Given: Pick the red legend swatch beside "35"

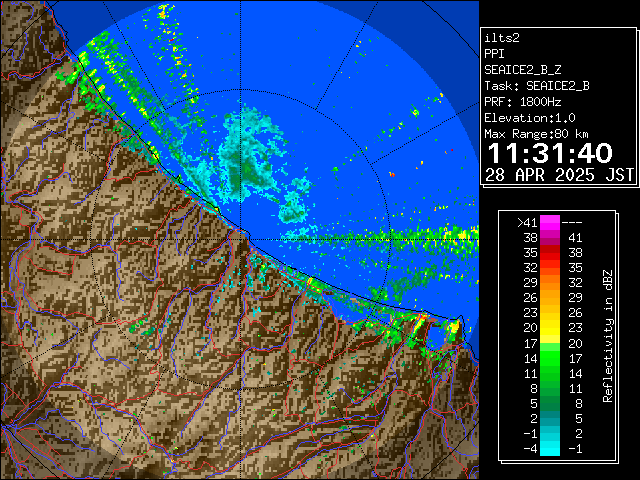Looking at the screenshot, I should pos(550,253).
